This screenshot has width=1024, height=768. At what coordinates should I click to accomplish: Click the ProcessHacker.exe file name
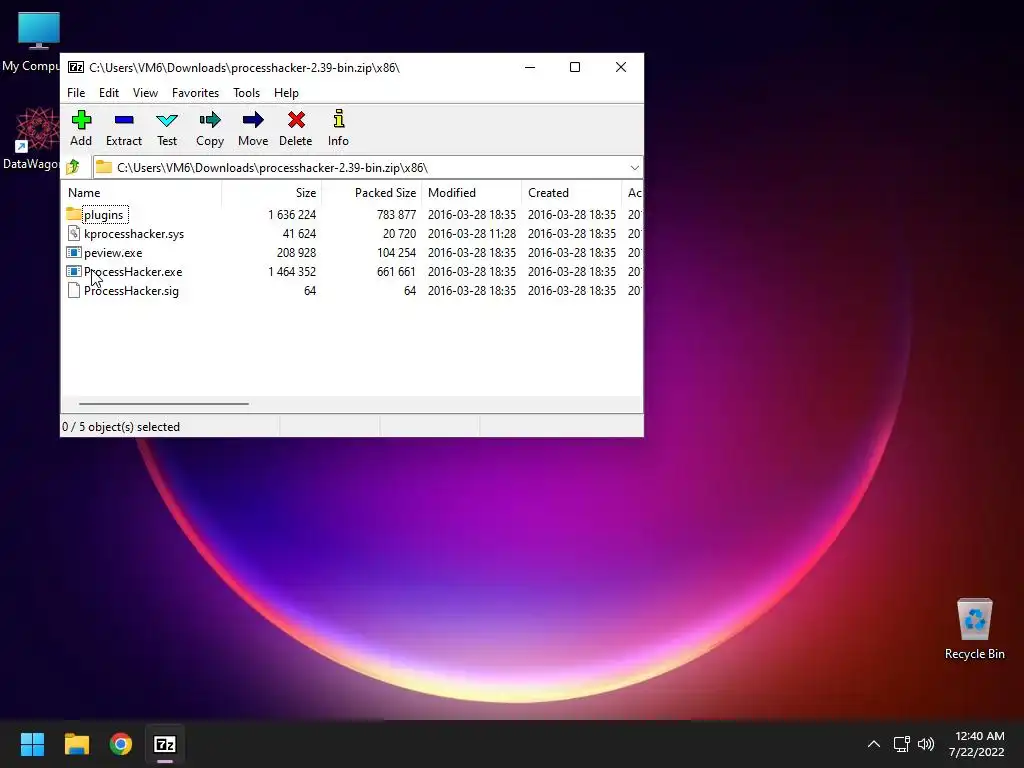133,272
